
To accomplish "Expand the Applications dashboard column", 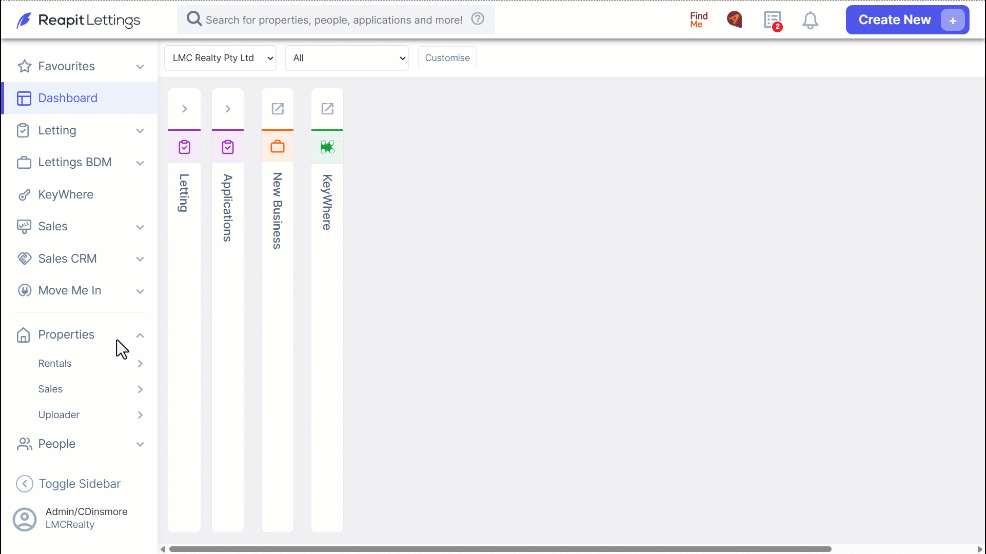I will coord(228,109).
